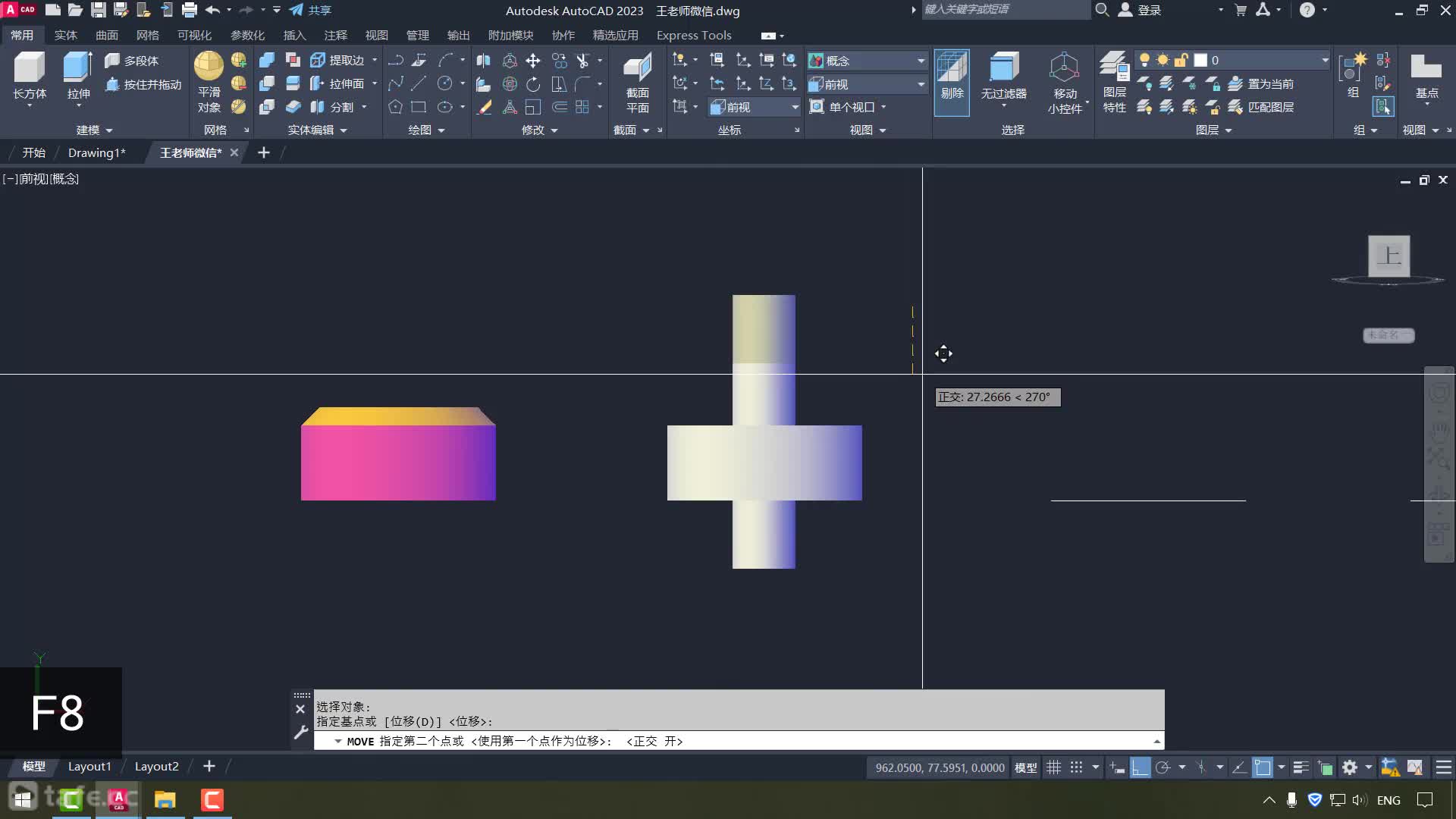
Task: Click the Array tool in 修改 panel
Action: click(x=582, y=107)
